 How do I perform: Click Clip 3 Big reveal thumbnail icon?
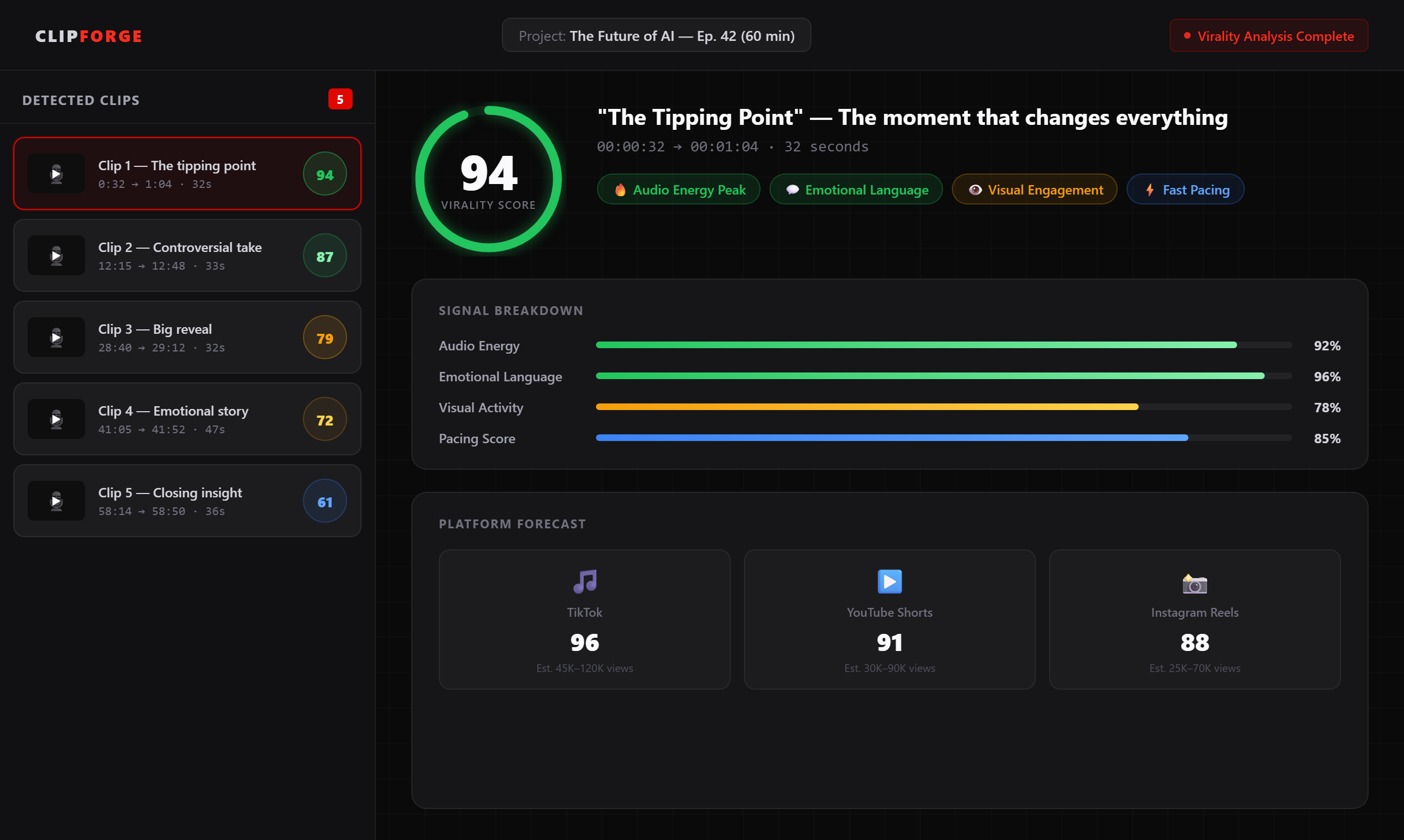tap(56, 337)
